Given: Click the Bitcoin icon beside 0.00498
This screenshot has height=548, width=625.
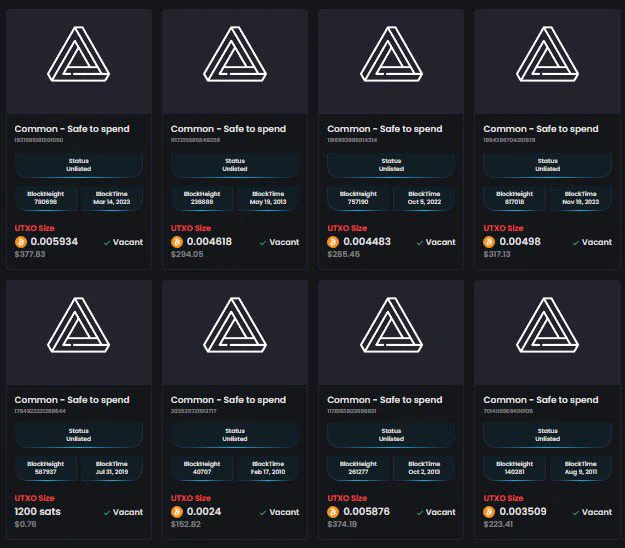Looking at the screenshot, I should 489,242.
